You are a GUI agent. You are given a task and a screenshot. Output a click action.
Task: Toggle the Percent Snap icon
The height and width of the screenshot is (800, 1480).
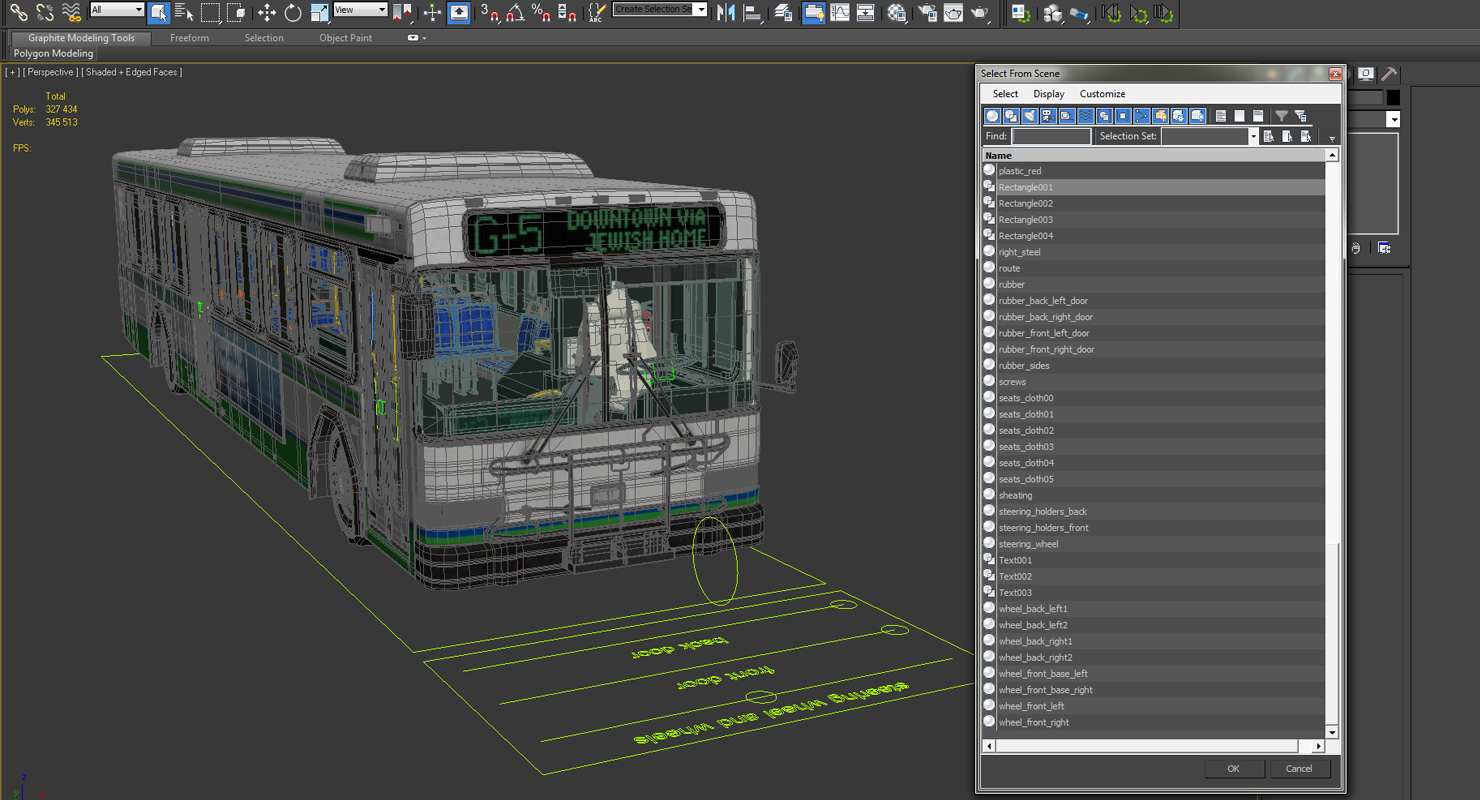[x=541, y=12]
